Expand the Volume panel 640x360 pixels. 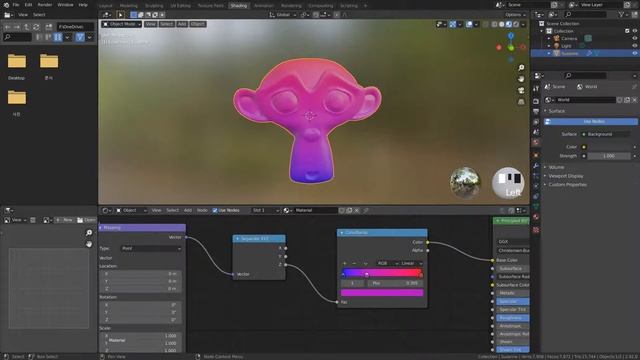(x=556, y=167)
